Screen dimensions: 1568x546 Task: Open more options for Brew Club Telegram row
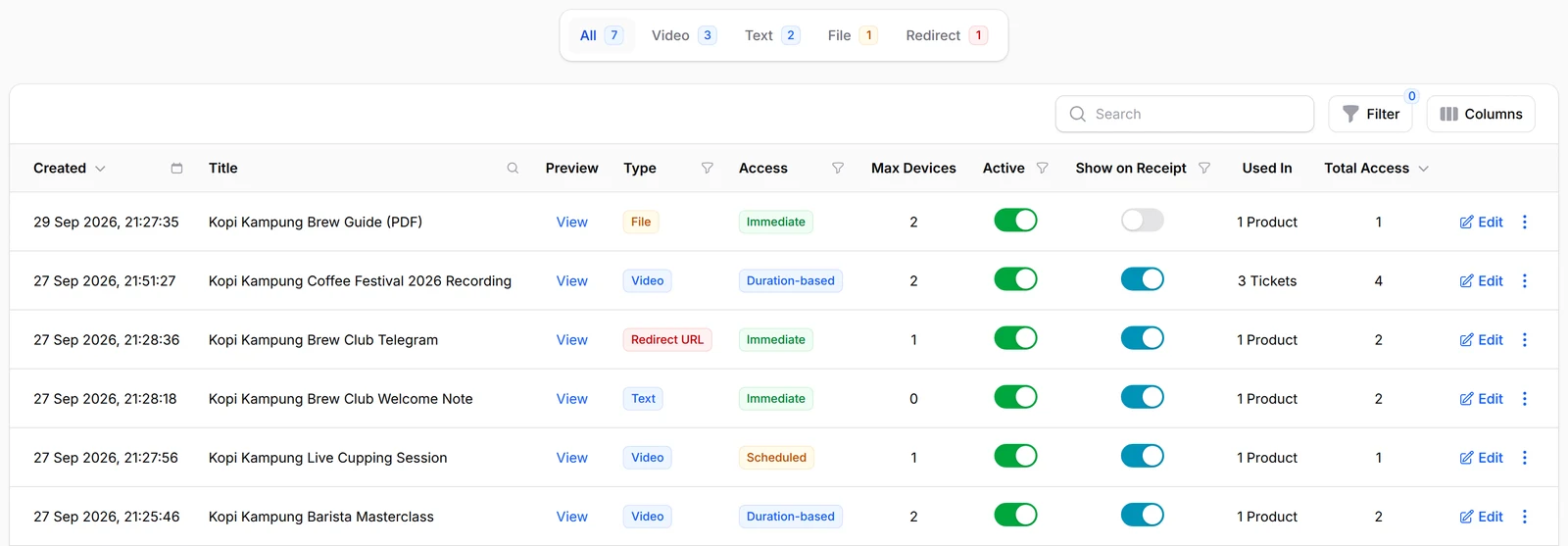1525,340
